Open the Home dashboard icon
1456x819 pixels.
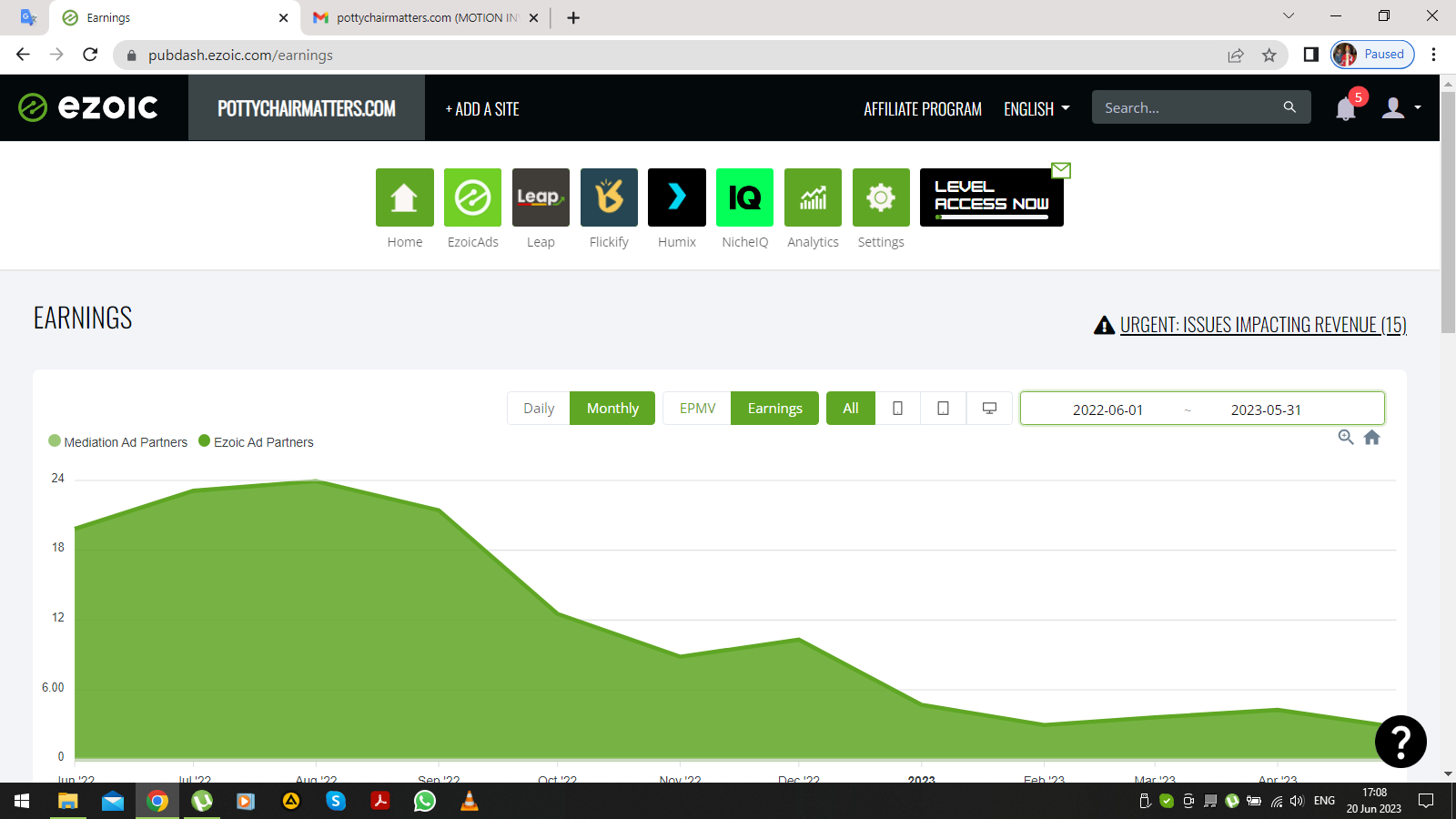coord(405,197)
